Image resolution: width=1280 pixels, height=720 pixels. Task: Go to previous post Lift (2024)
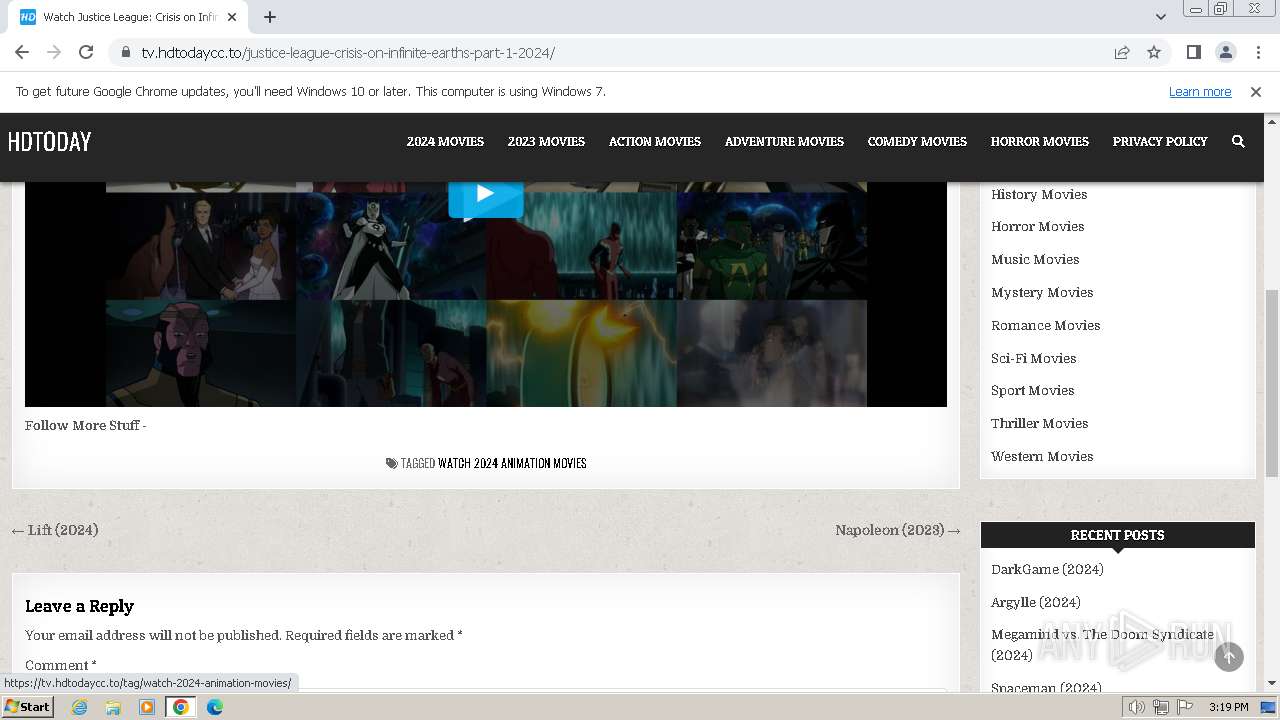55,530
